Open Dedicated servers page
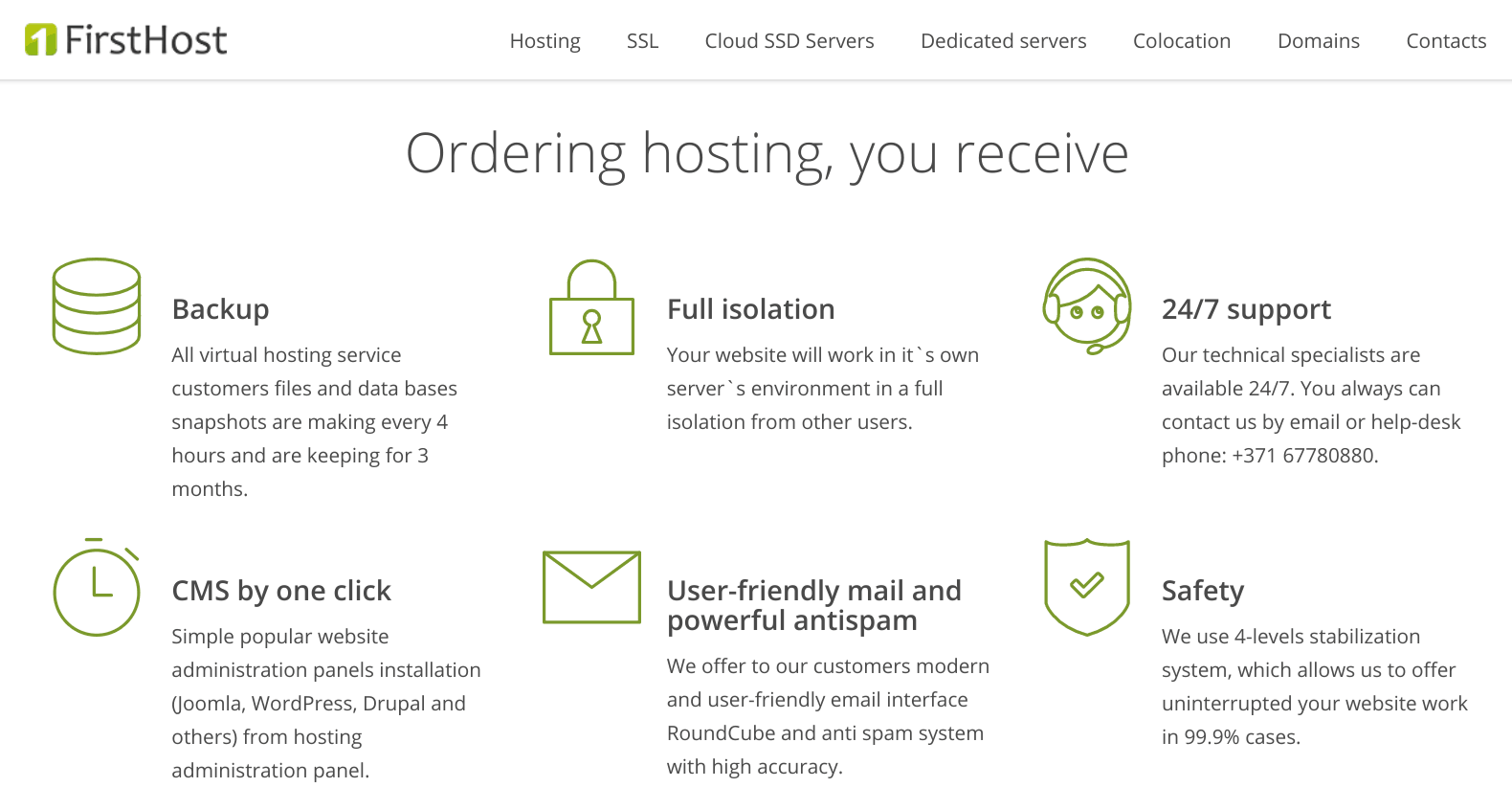This screenshot has height=810, width=1512. pos(1004,41)
